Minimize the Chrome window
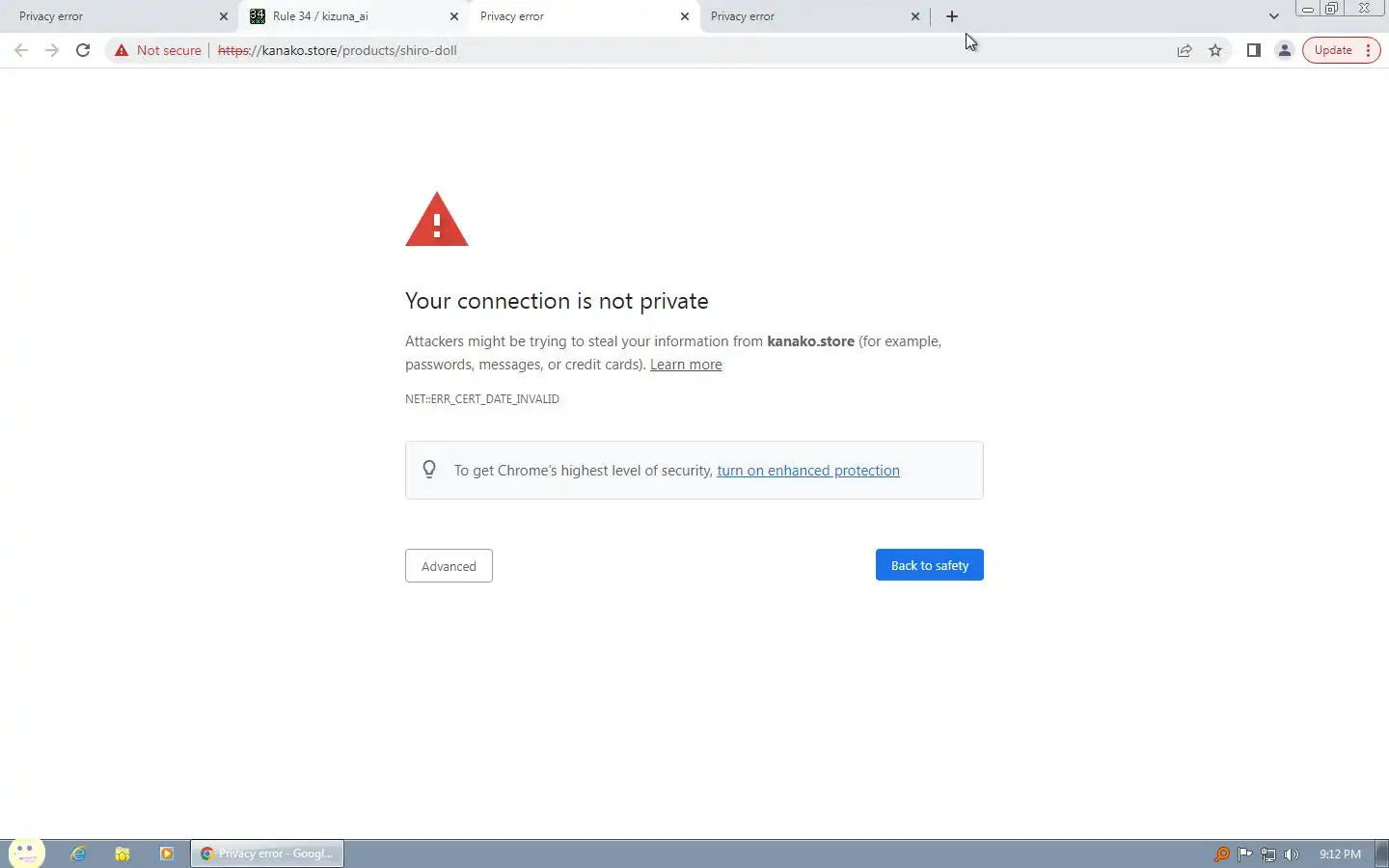1389x868 pixels. coord(1308,9)
